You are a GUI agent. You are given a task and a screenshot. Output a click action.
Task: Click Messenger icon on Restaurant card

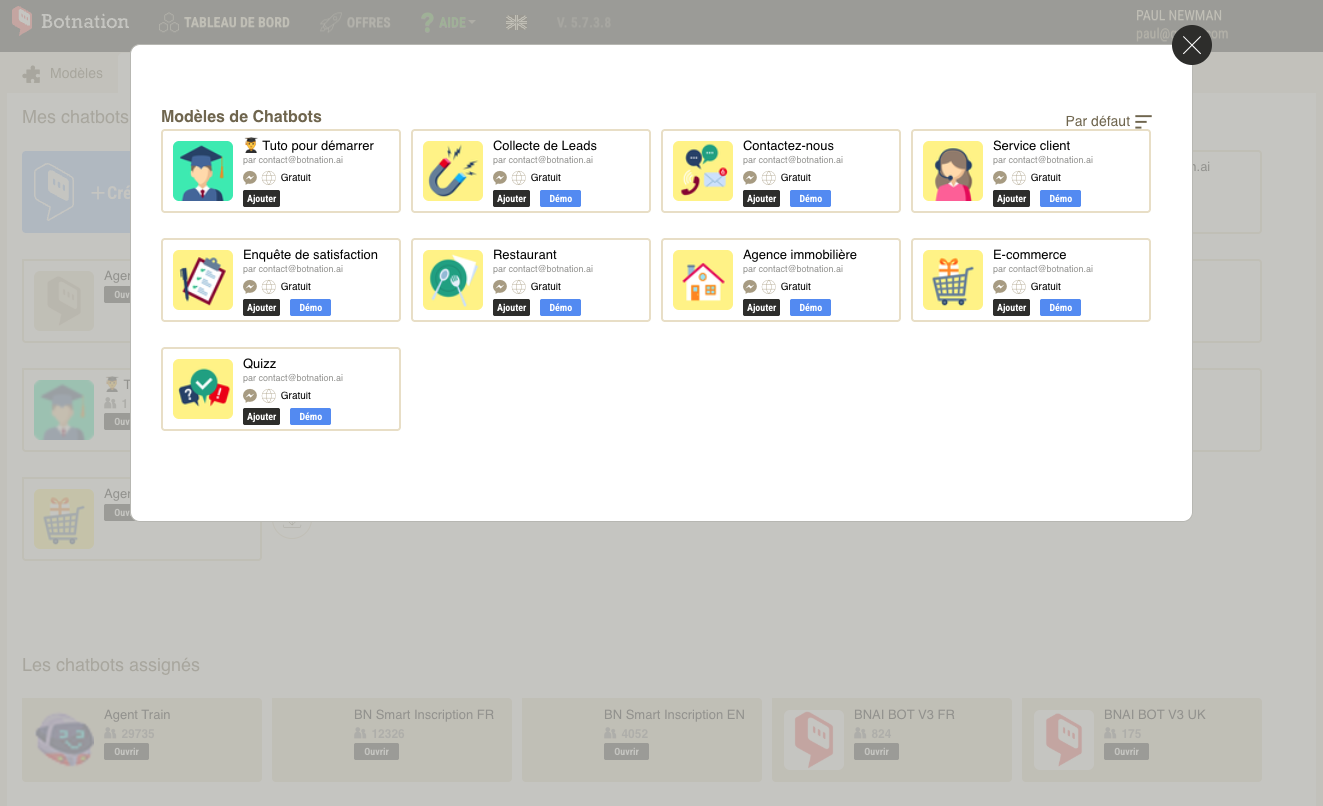point(500,287)
